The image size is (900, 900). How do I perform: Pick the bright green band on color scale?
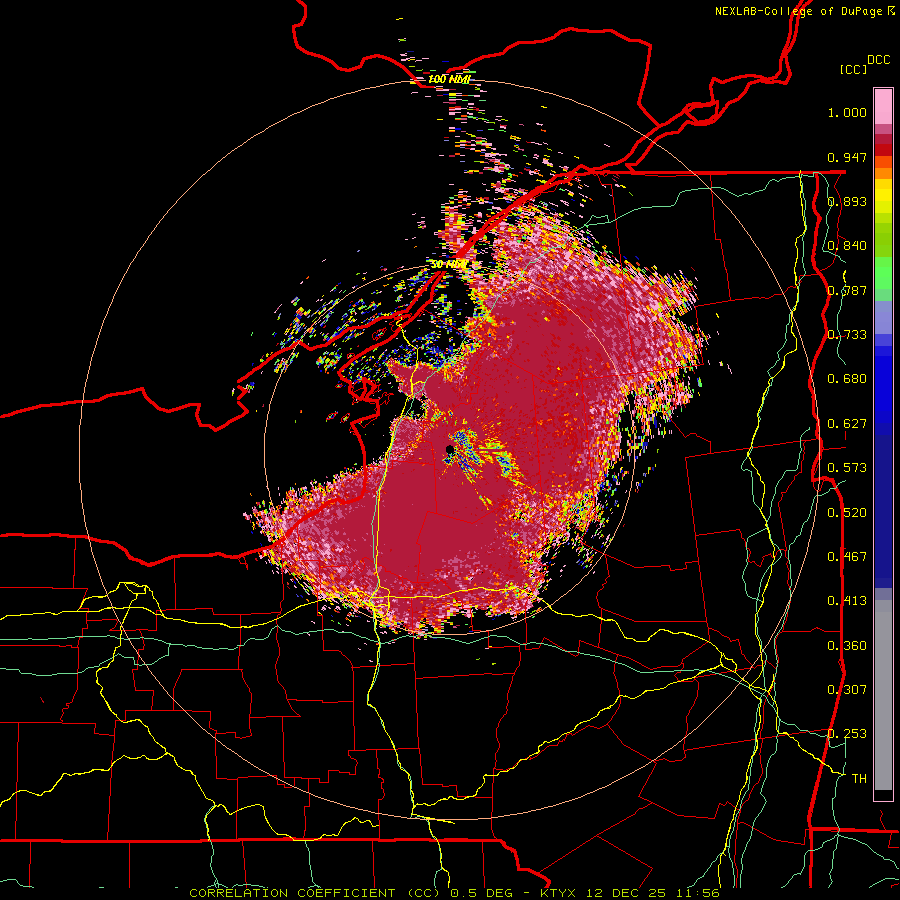click(883, 273)
